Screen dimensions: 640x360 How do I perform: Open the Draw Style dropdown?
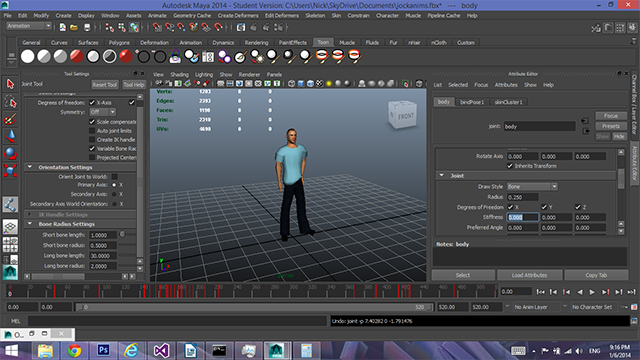[x=532, y=187]
